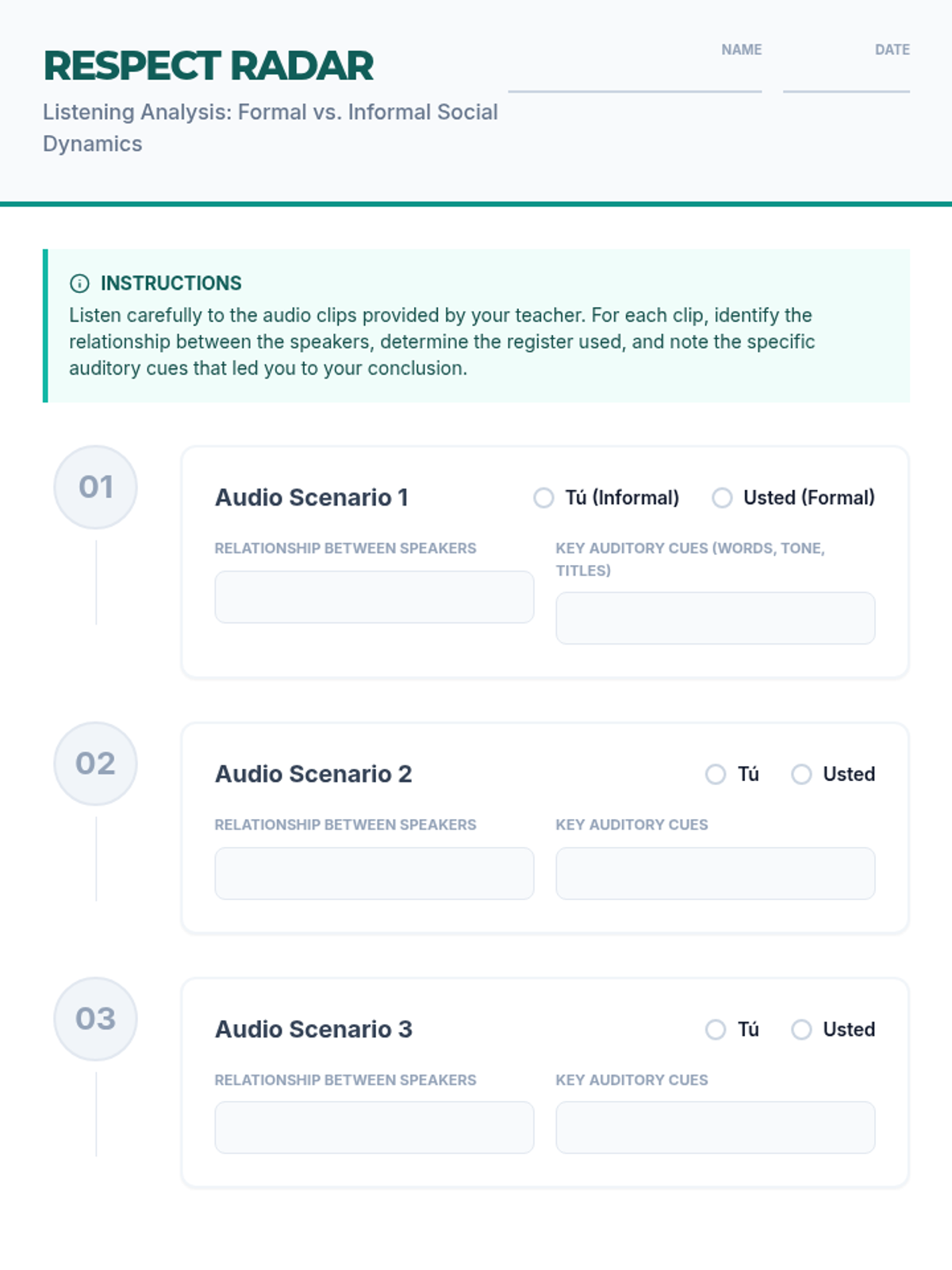Click the Date line field
Image resolution: width=952 pixels, height=1270 pixels.
pos(846,78)
